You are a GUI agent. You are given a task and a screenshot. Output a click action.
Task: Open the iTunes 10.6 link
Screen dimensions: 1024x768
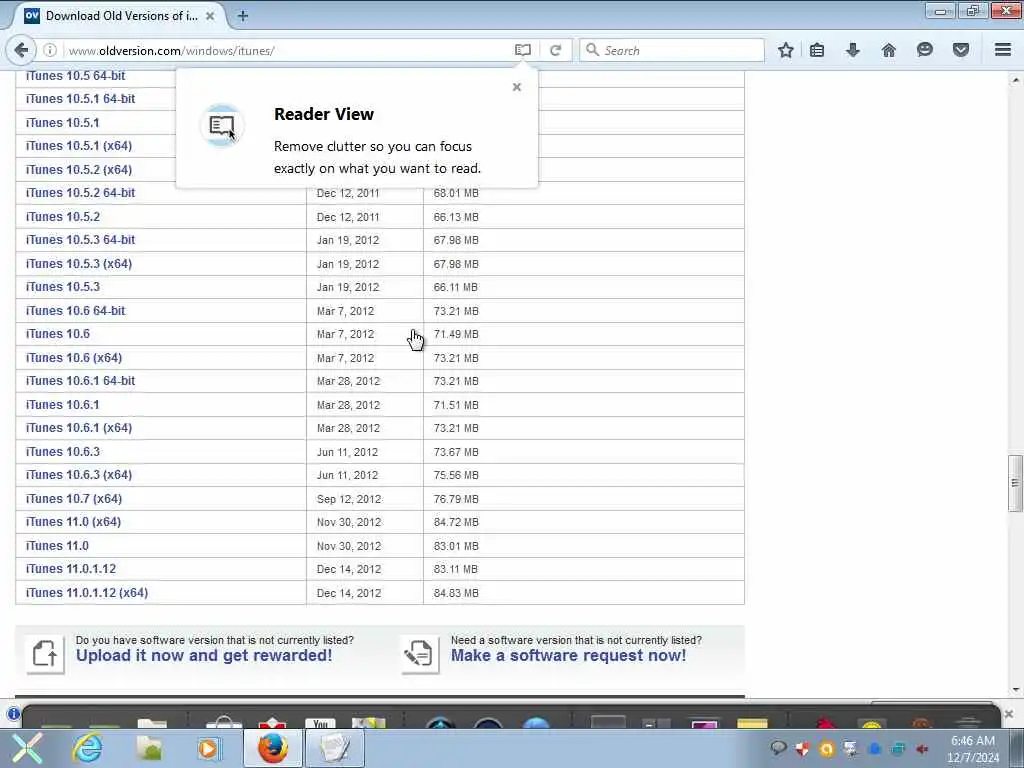(57, 334)
